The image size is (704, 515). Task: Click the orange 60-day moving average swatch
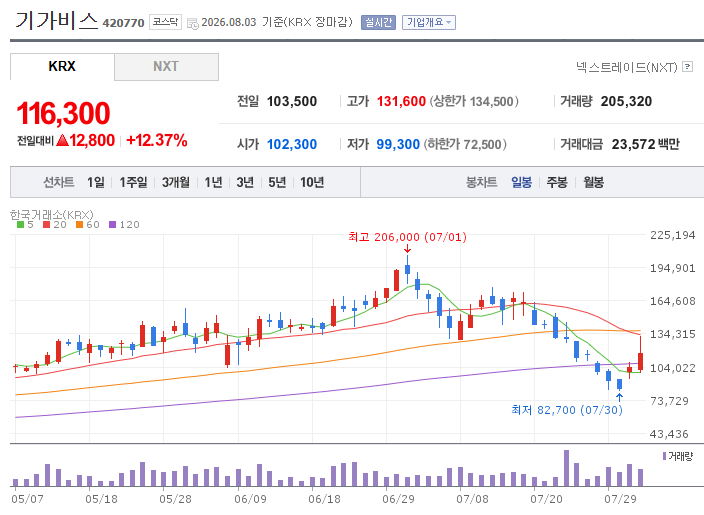click(79, 224)
